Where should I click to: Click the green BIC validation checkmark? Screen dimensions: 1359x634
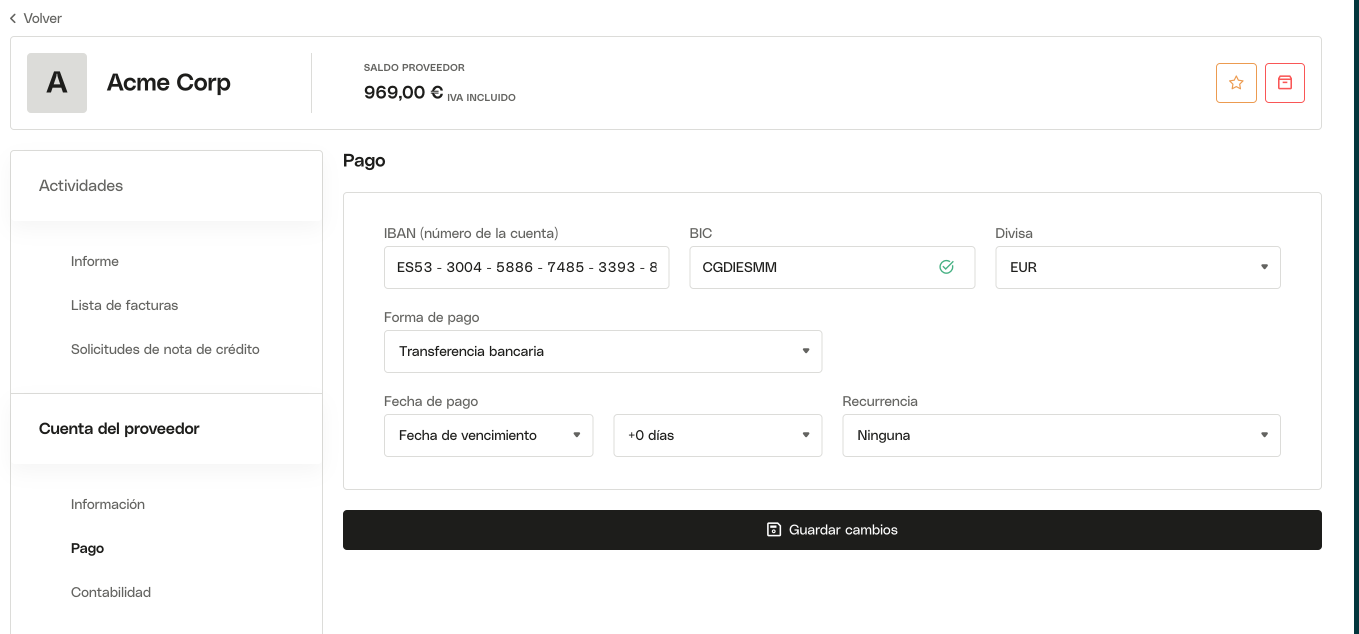click(x=946, y=267)
